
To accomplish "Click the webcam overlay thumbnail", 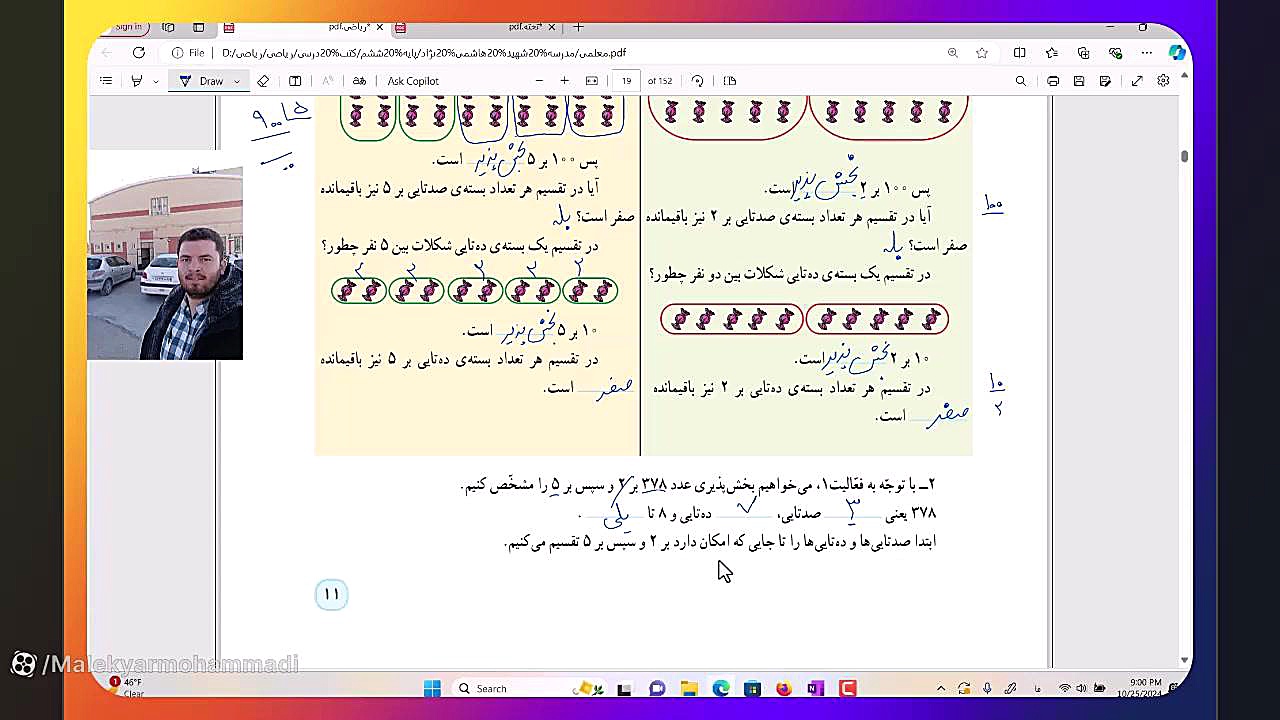I will tap(165, 263).
